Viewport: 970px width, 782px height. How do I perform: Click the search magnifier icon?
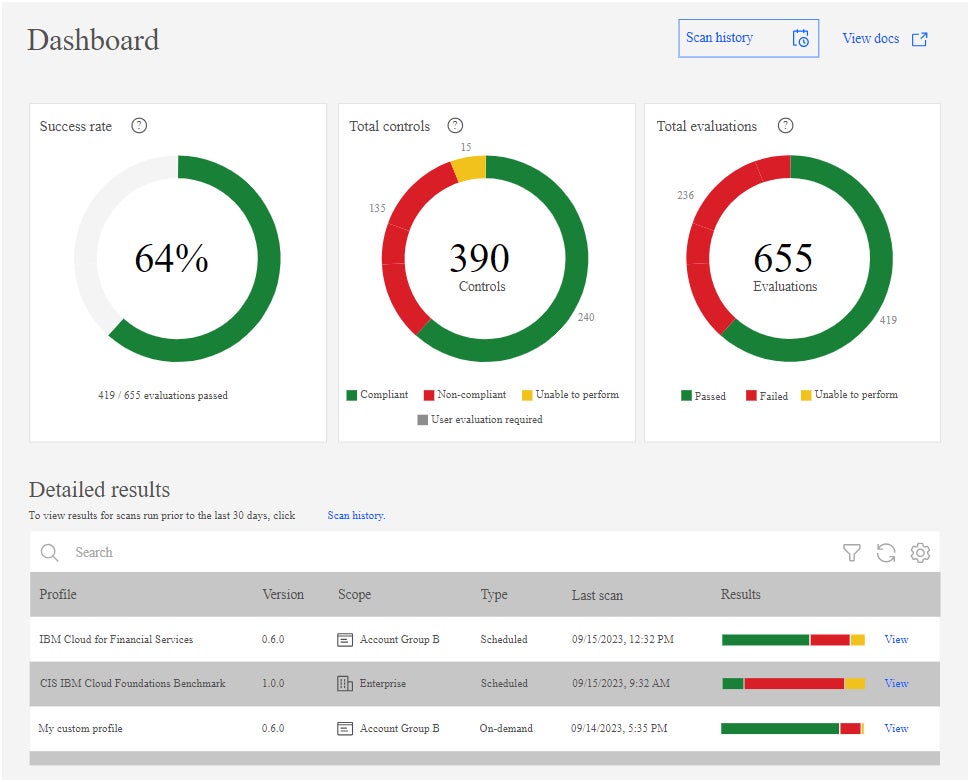[49, 552]
